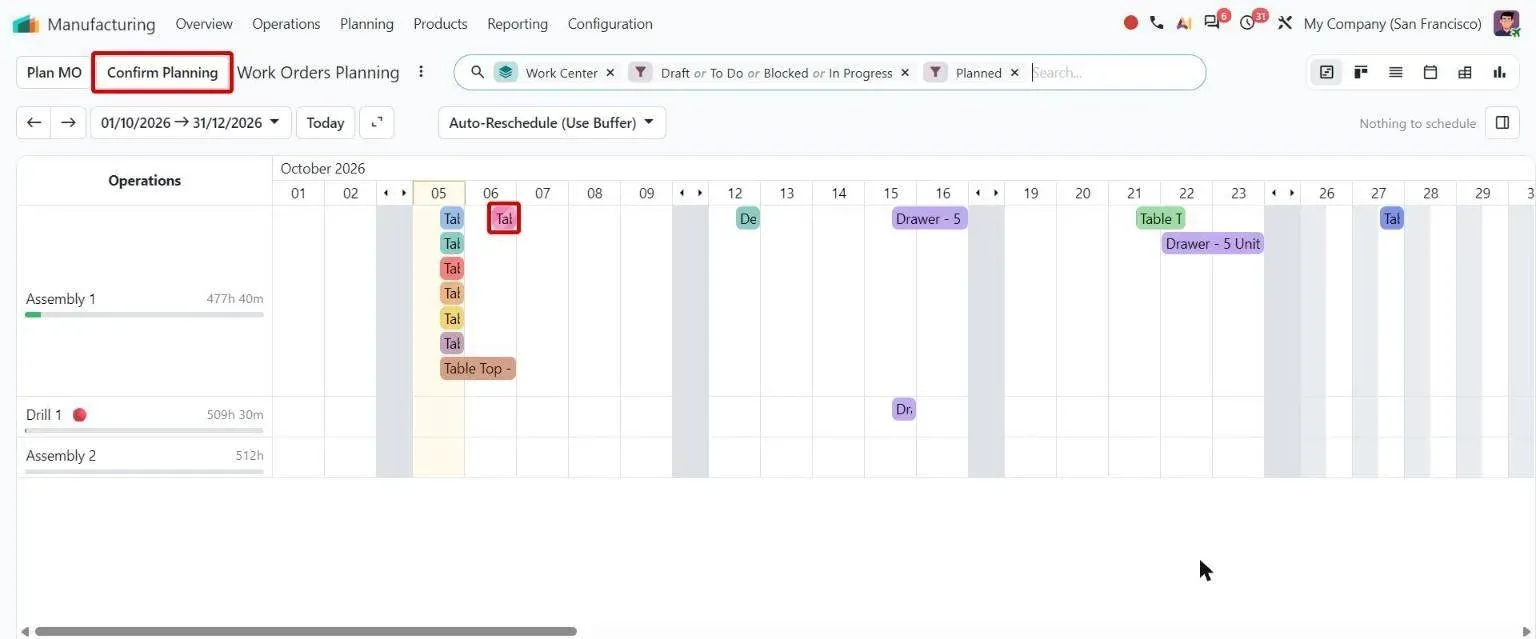Switch to Kanban view icon
Screen dimensions: 1536x639
[1361, 72]
